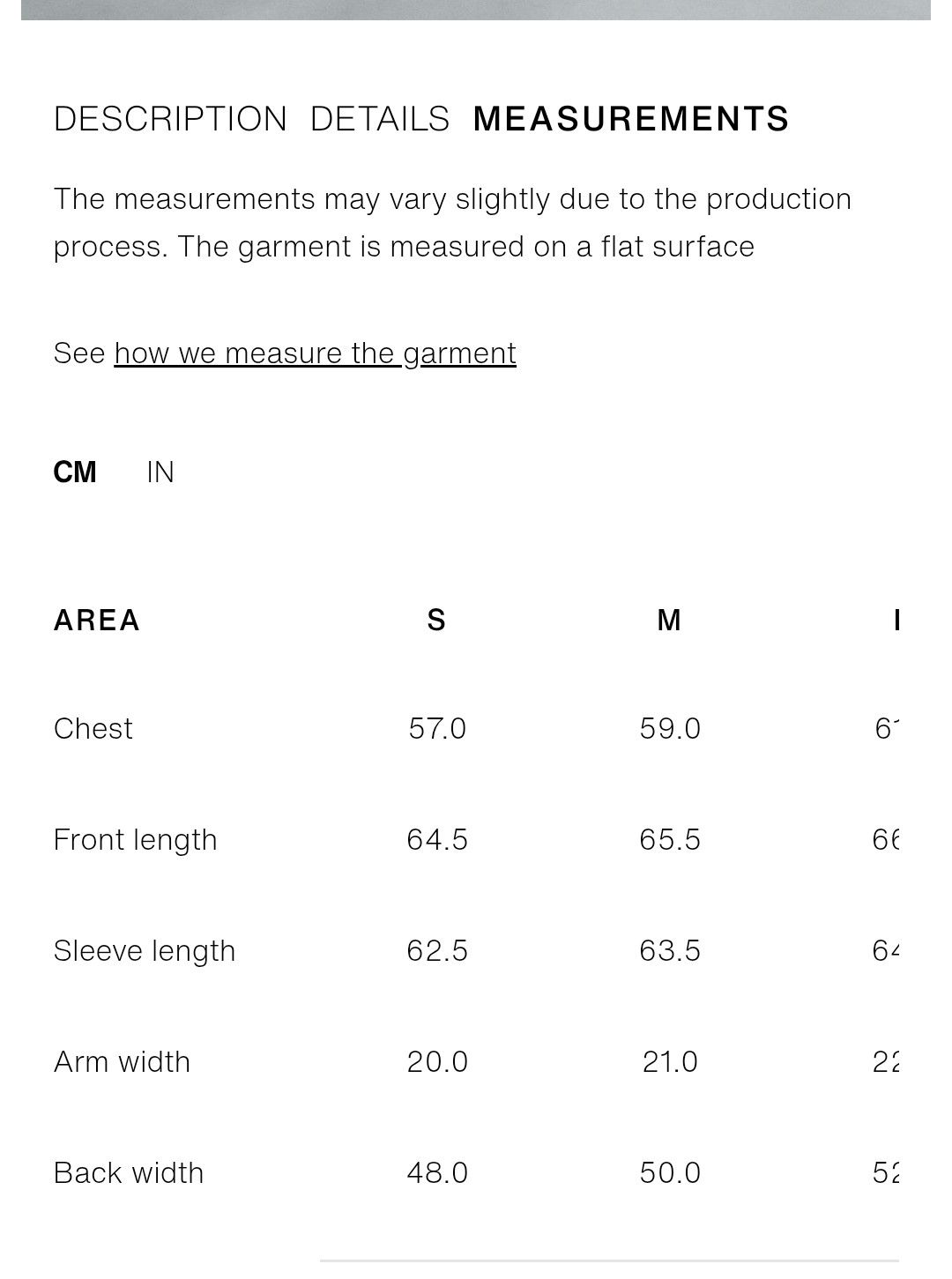Click the Front length row label
This screenshot has height=1279, width=952.
click(136, 840)
